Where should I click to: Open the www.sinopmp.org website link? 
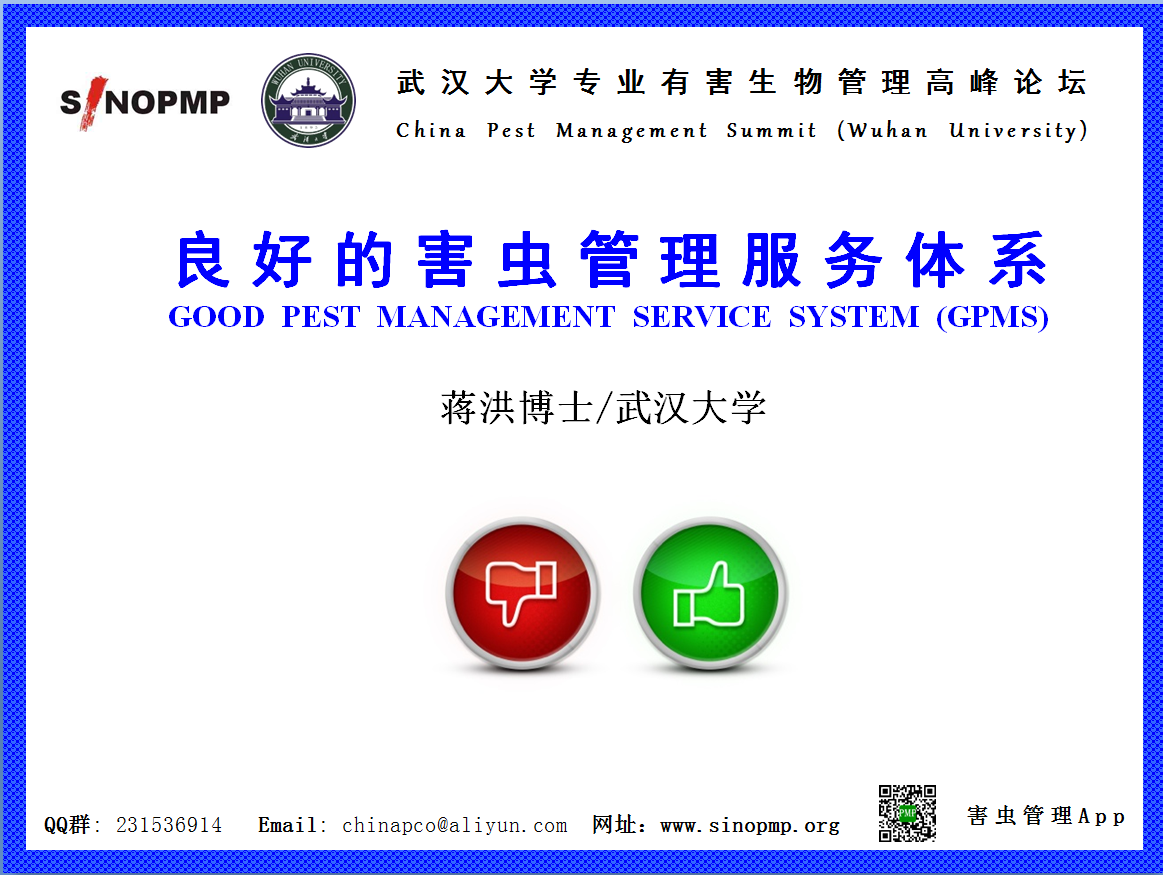[750, 825]
